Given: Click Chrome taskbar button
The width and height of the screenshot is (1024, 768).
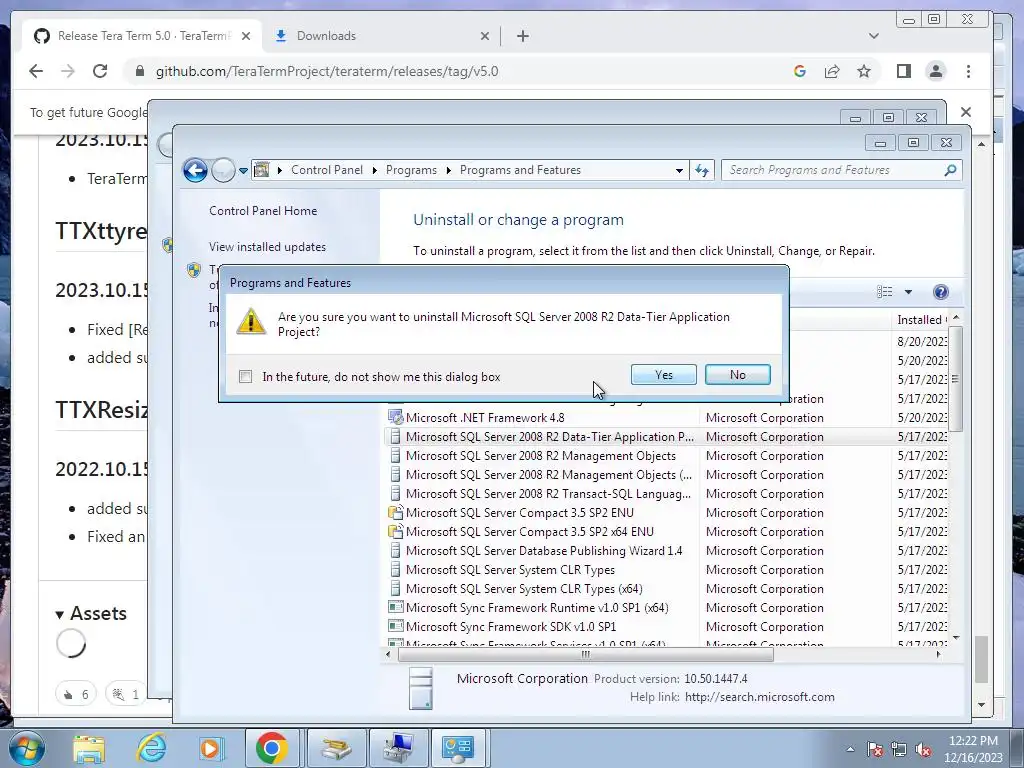Looking at the screenshot, I should point(272,748).
